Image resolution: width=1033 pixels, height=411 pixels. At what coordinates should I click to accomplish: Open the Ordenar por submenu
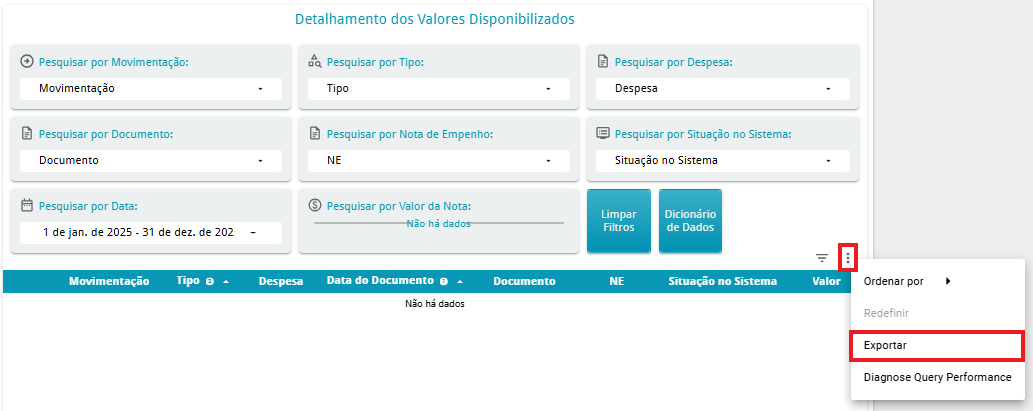937,281
